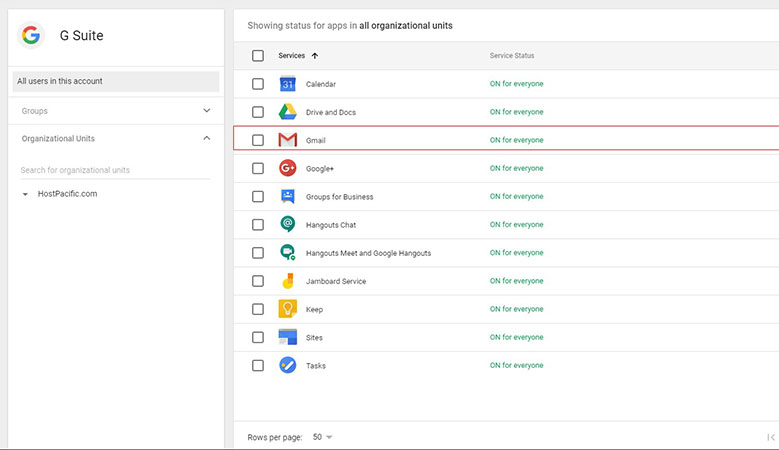Check the Hangouts Chat checkbox
Viewport: 779px width, 450px height.
pyautogui.click(x=258, y=225)
